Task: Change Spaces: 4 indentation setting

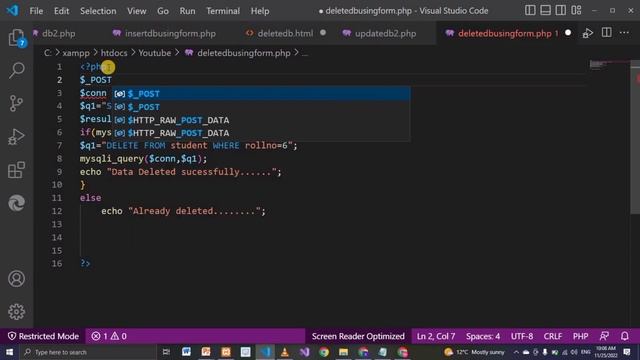Action: 483,336
